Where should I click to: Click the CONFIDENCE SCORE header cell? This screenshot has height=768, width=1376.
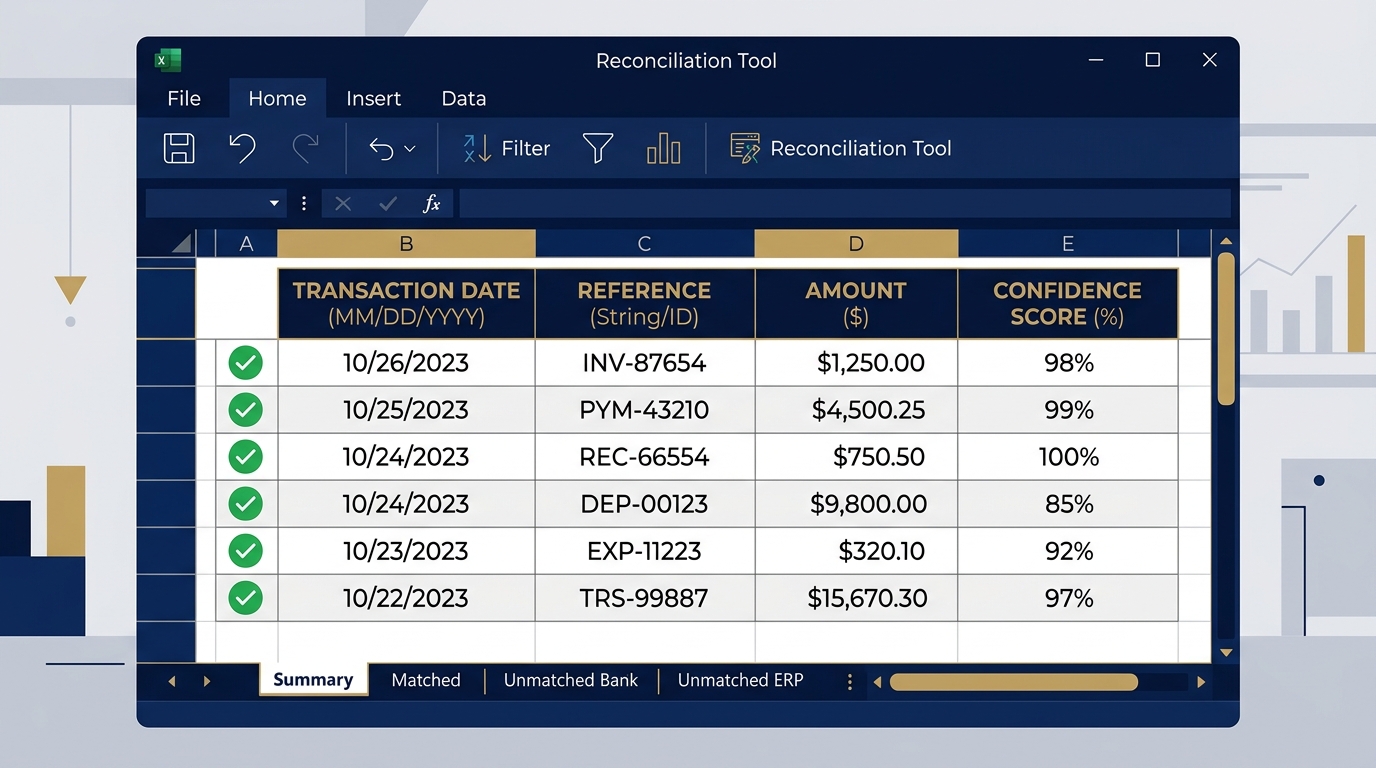[1068, 304]
